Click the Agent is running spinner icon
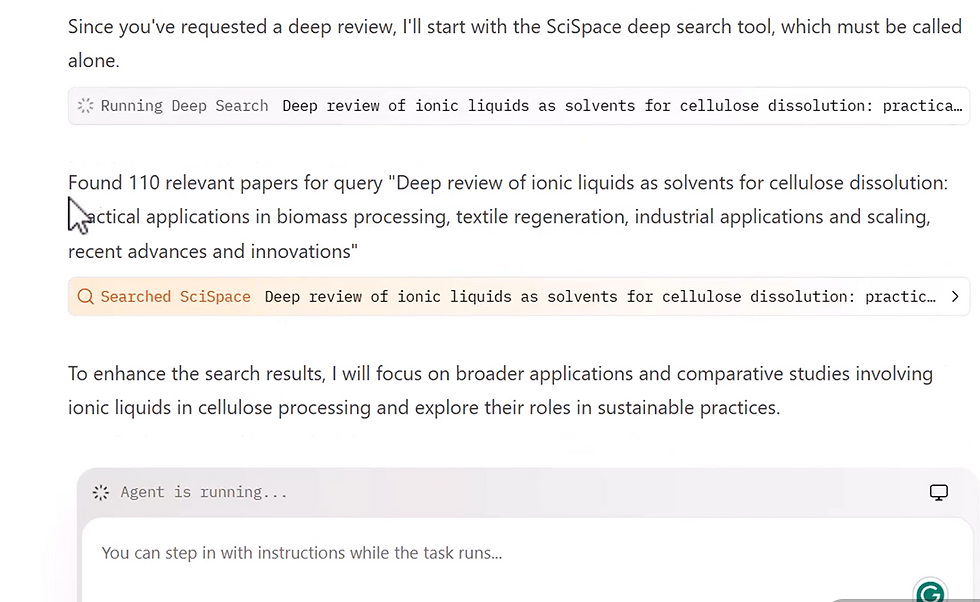This screenshot has width=980, height=602. click(100, 492)
